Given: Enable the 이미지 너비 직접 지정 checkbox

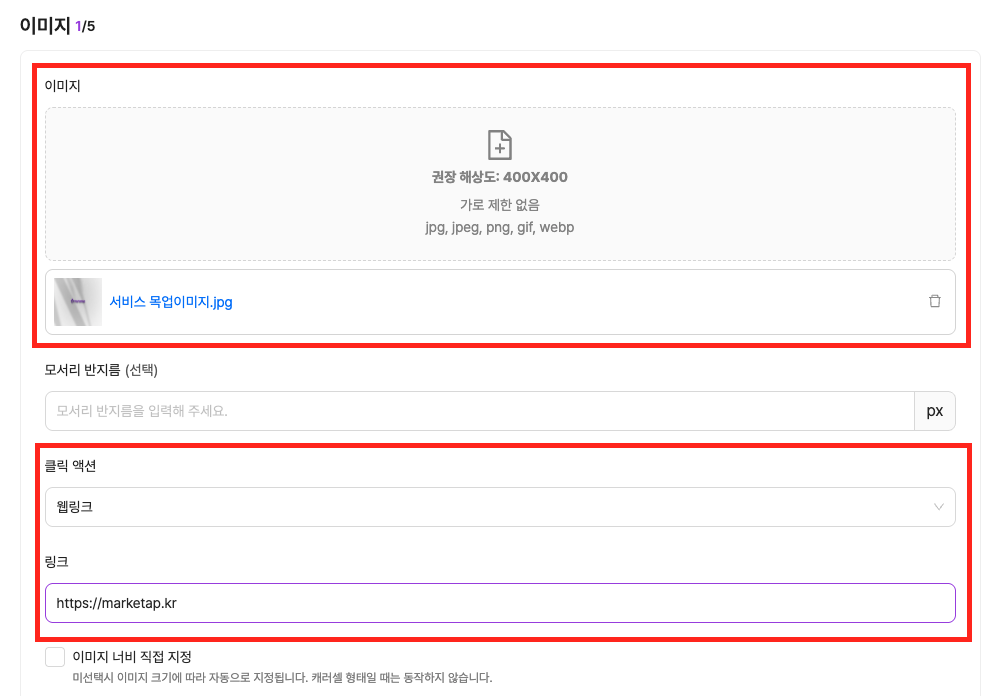Looking at the screenshot, I should pyautogui.click(x=55, y=657).
